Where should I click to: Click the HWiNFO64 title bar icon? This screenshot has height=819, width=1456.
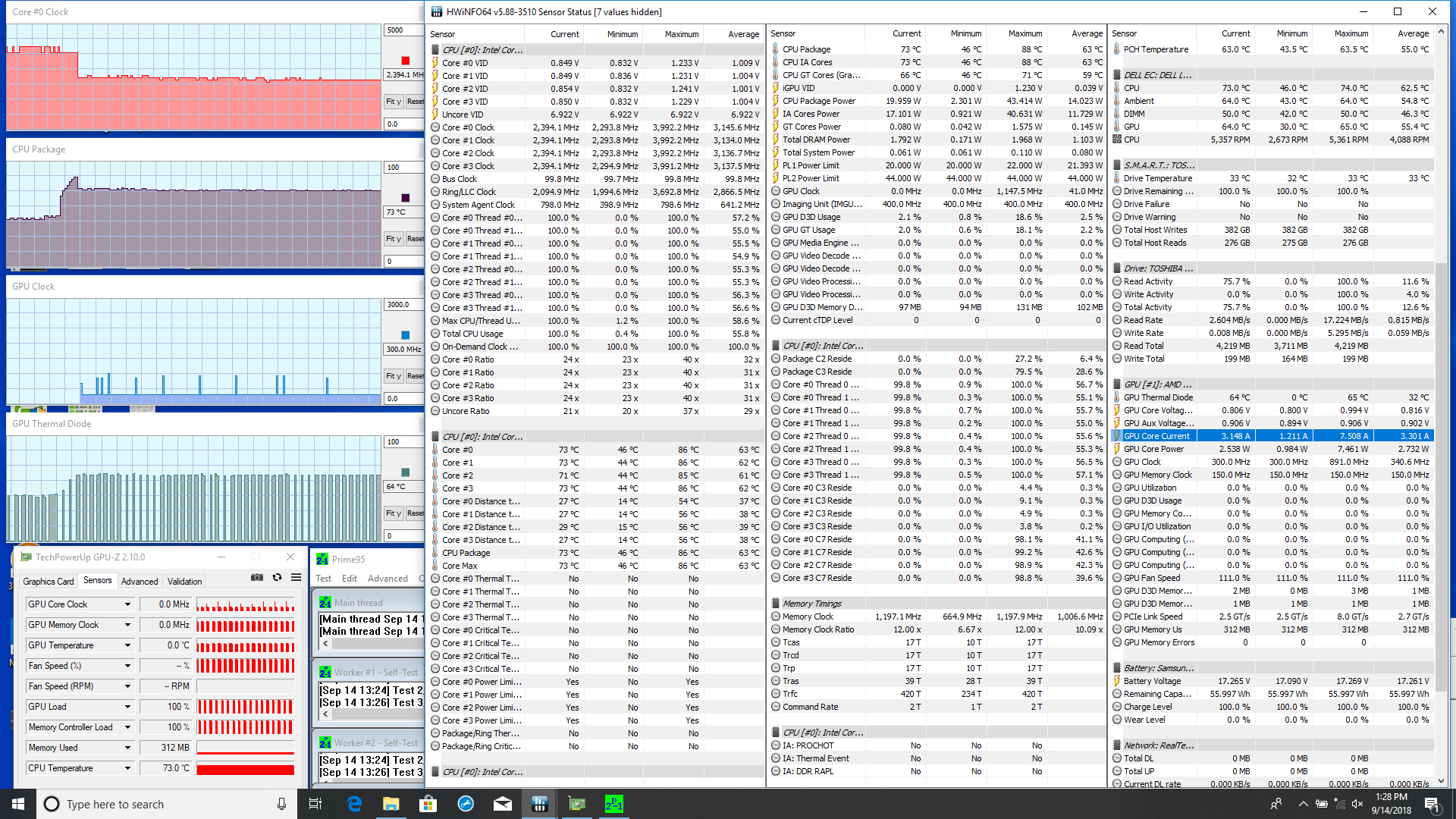click(x=436, y=11)
